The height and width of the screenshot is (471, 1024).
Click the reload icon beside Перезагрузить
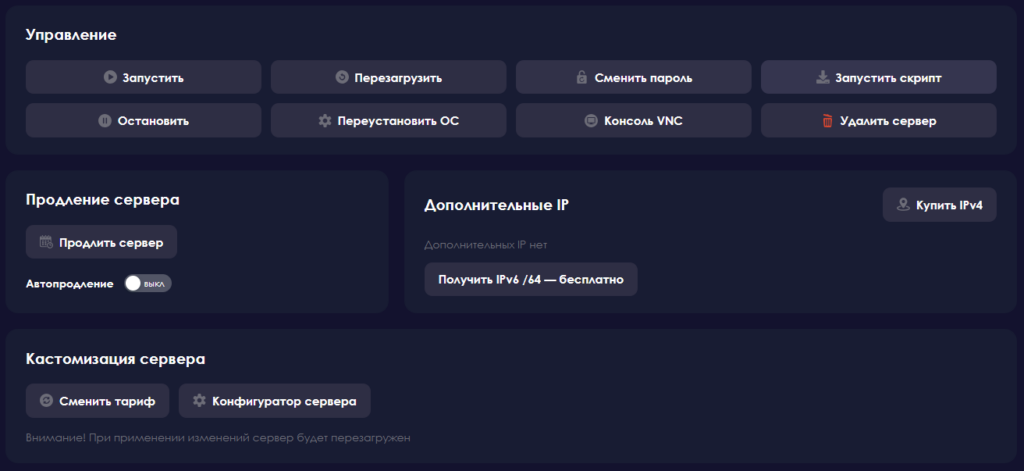(x=342, y=78)
